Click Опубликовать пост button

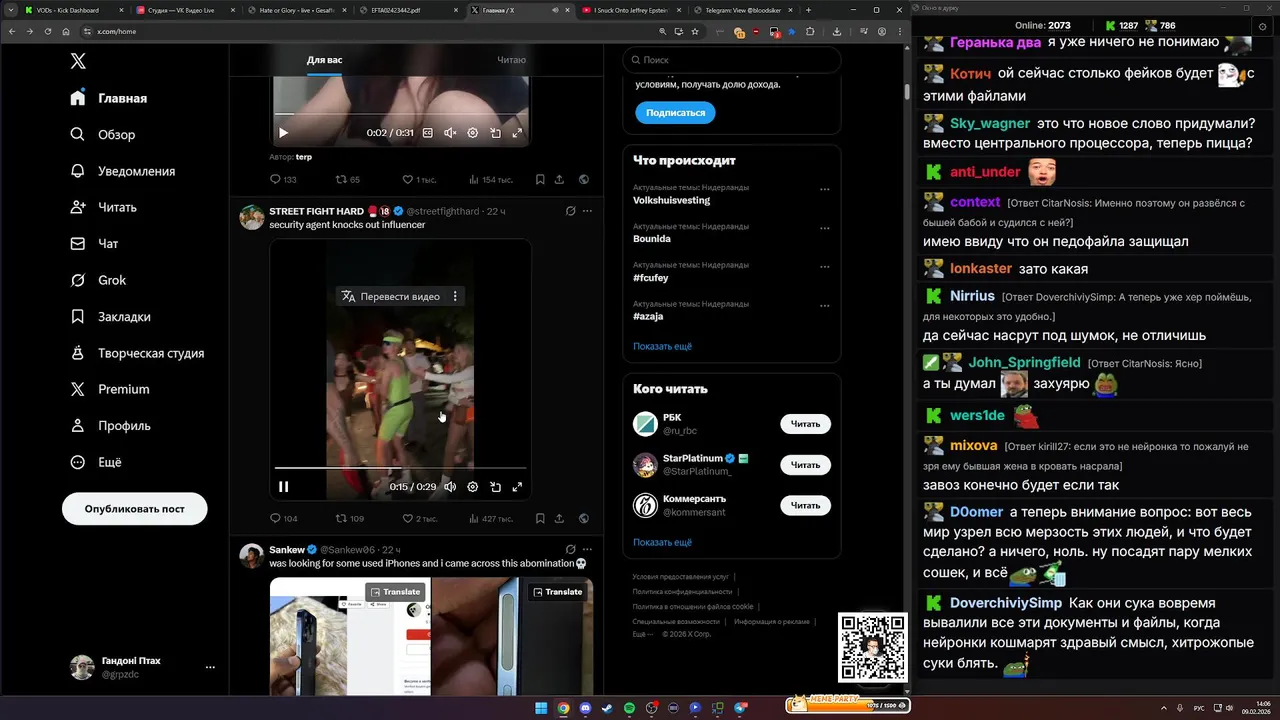135,508
